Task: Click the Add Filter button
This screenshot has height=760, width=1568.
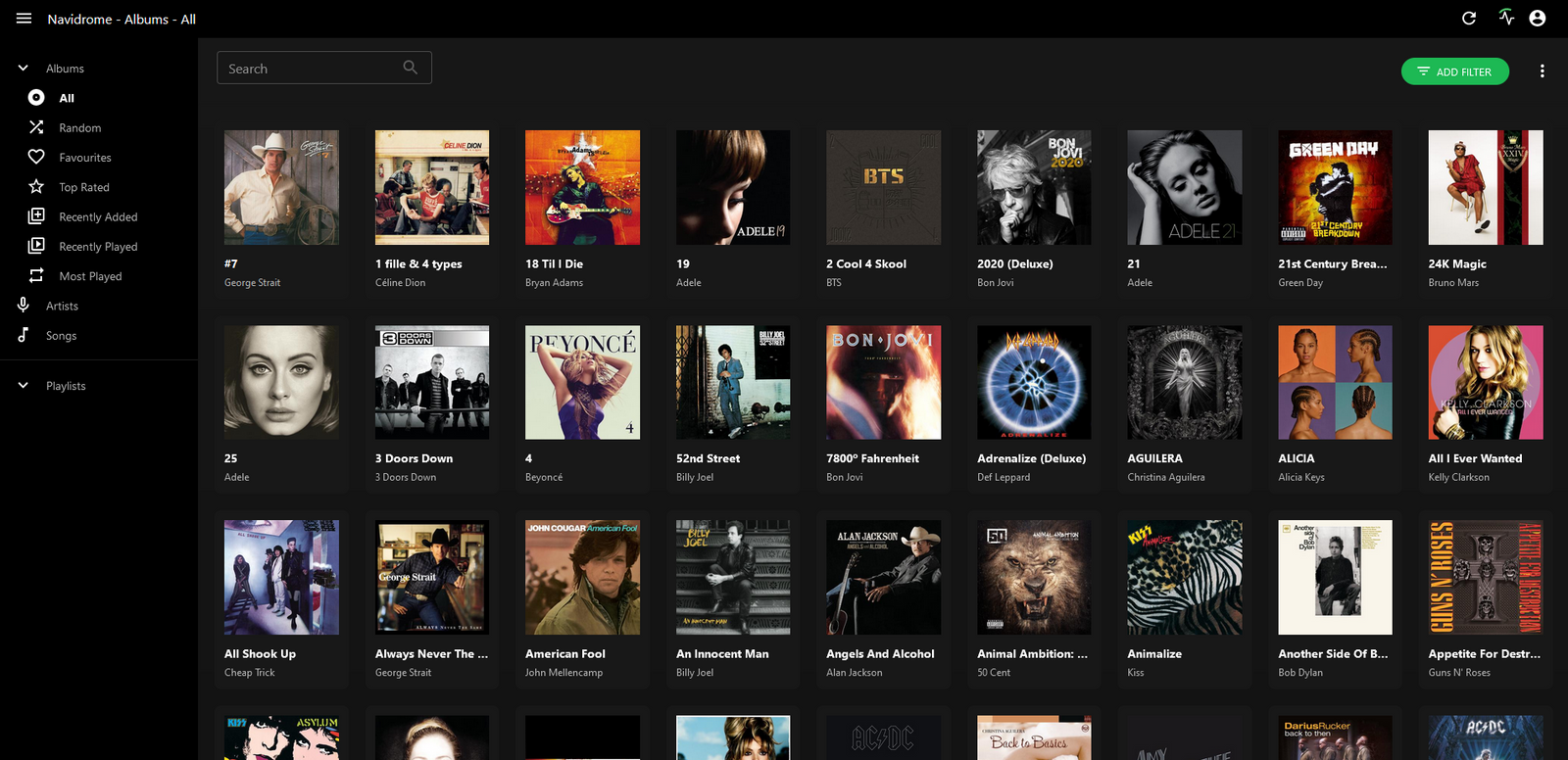Action: coord(1454,71)
